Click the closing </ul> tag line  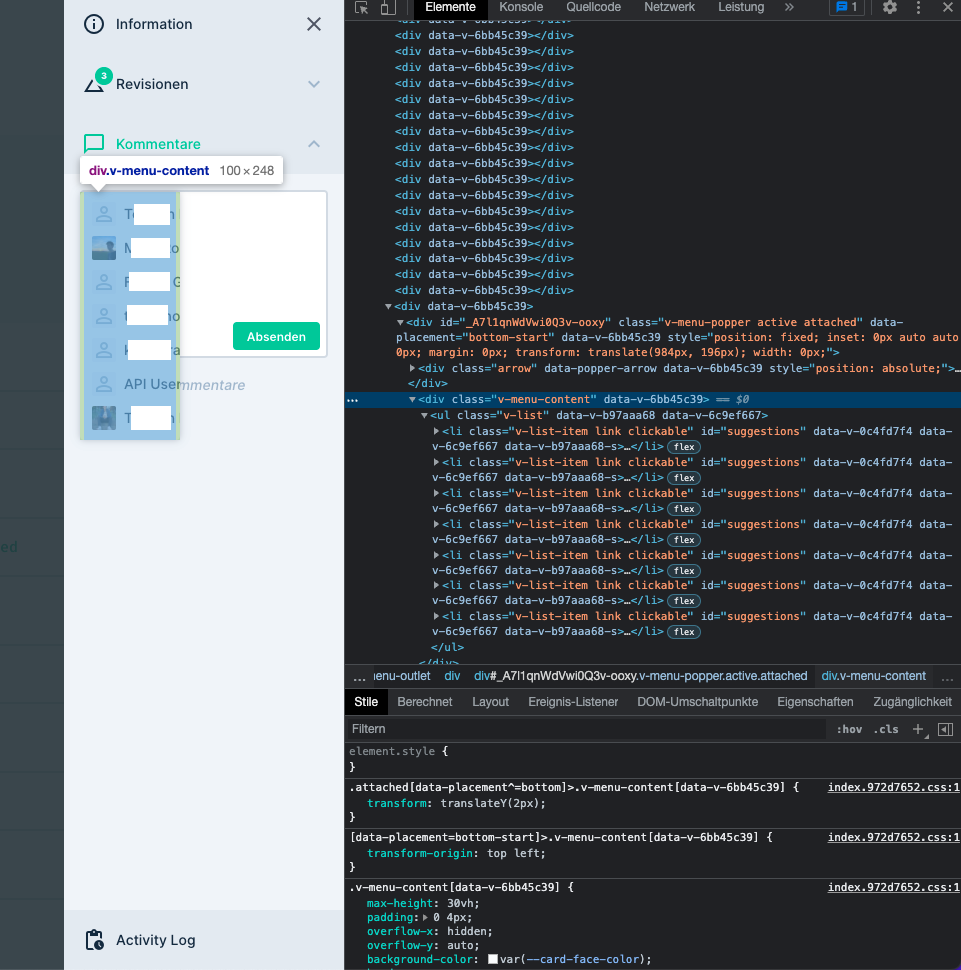tap(447, 647)
